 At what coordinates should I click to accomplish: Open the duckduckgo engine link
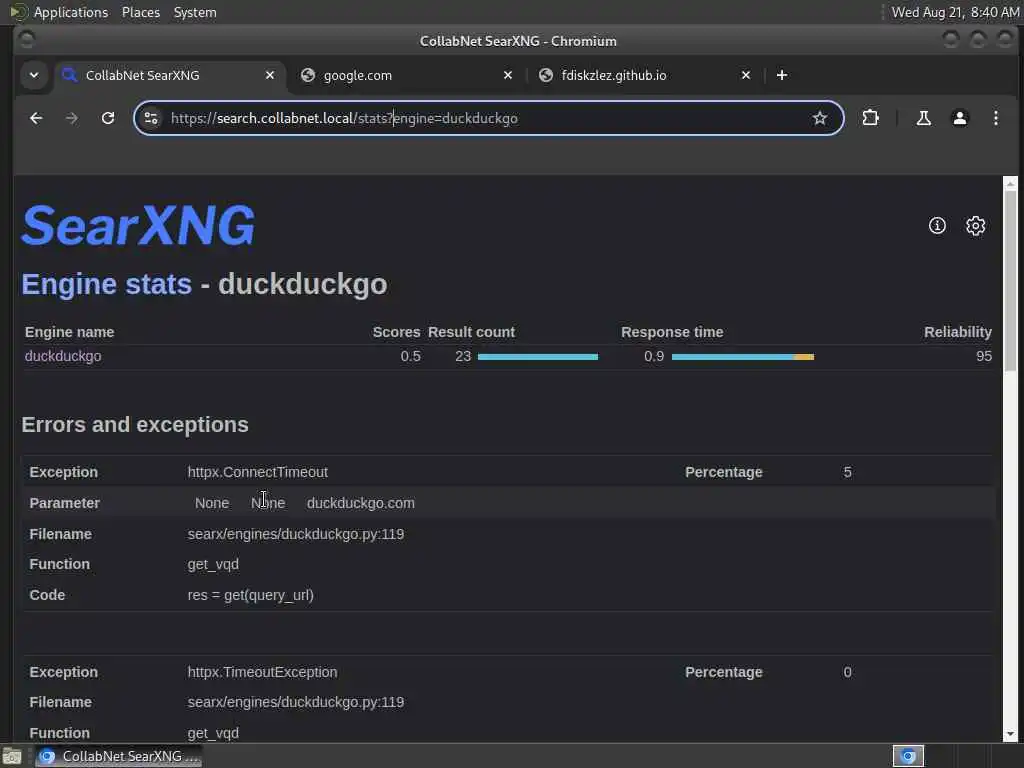[63, 356]
